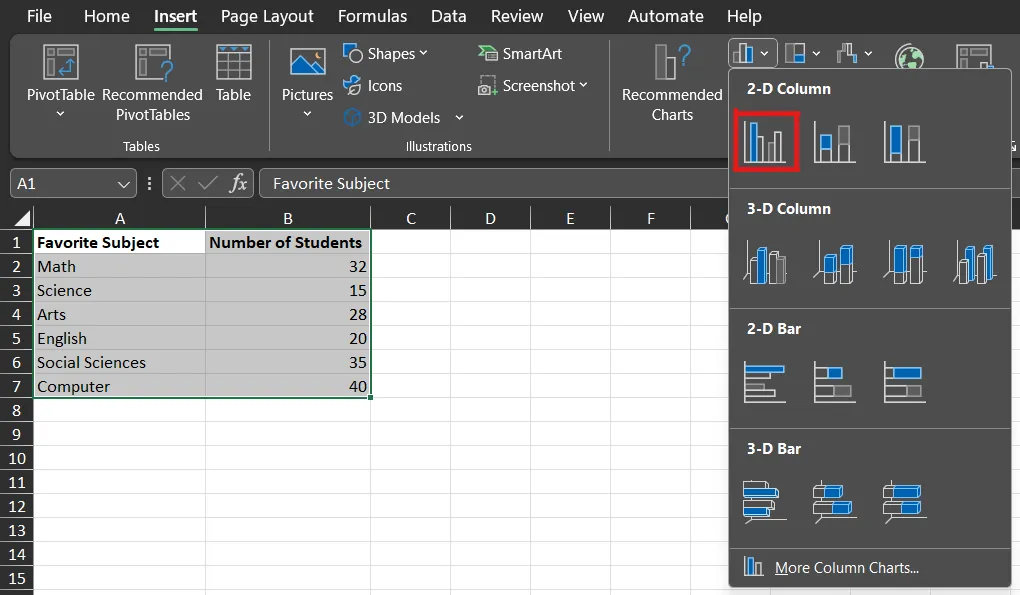1020x595 pixels.
Task: Click the PivotTable icon
Action: click(60, 62)
